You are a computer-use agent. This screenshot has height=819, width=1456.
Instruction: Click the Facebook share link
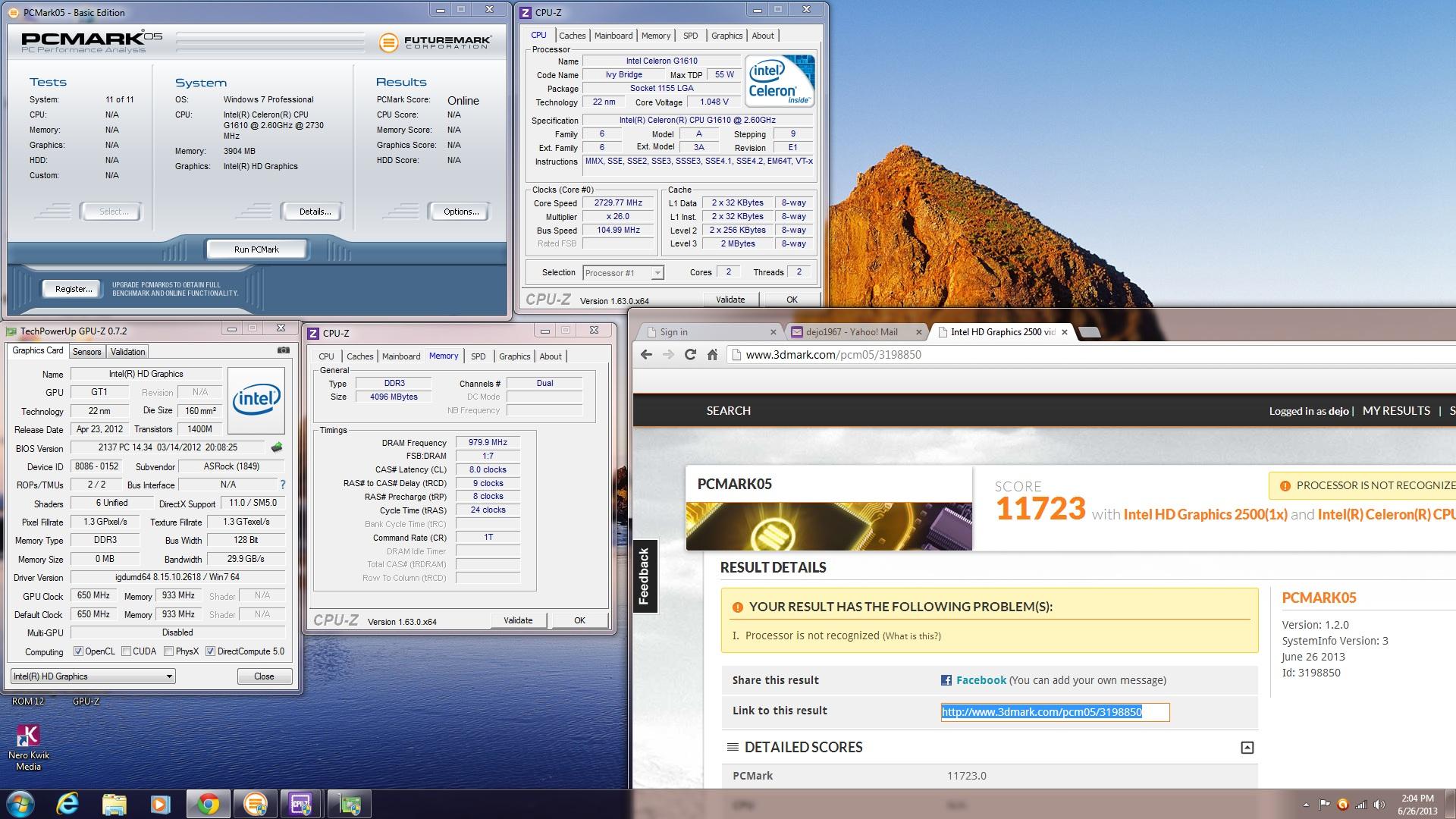(x=981, y=680)
